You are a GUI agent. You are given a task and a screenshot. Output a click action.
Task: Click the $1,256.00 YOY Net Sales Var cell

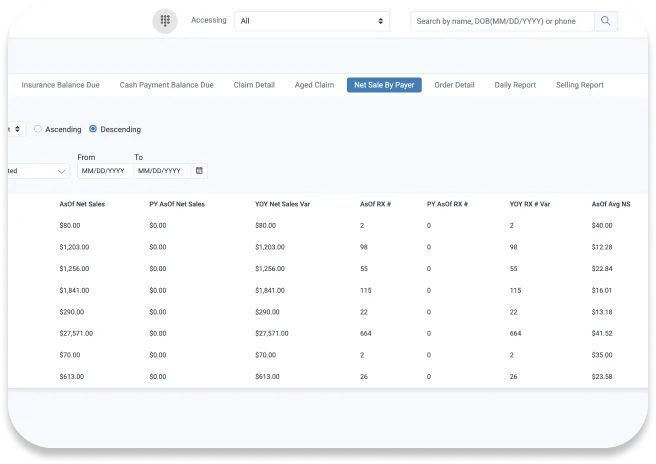270,269
